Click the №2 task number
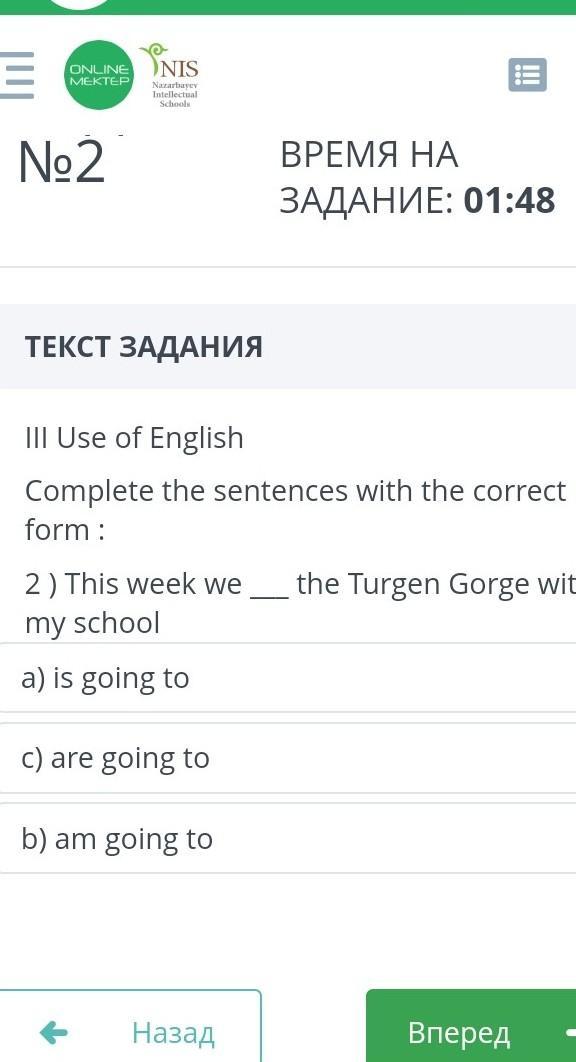This screenshot has width=576, height=1062. click(62, 163)
